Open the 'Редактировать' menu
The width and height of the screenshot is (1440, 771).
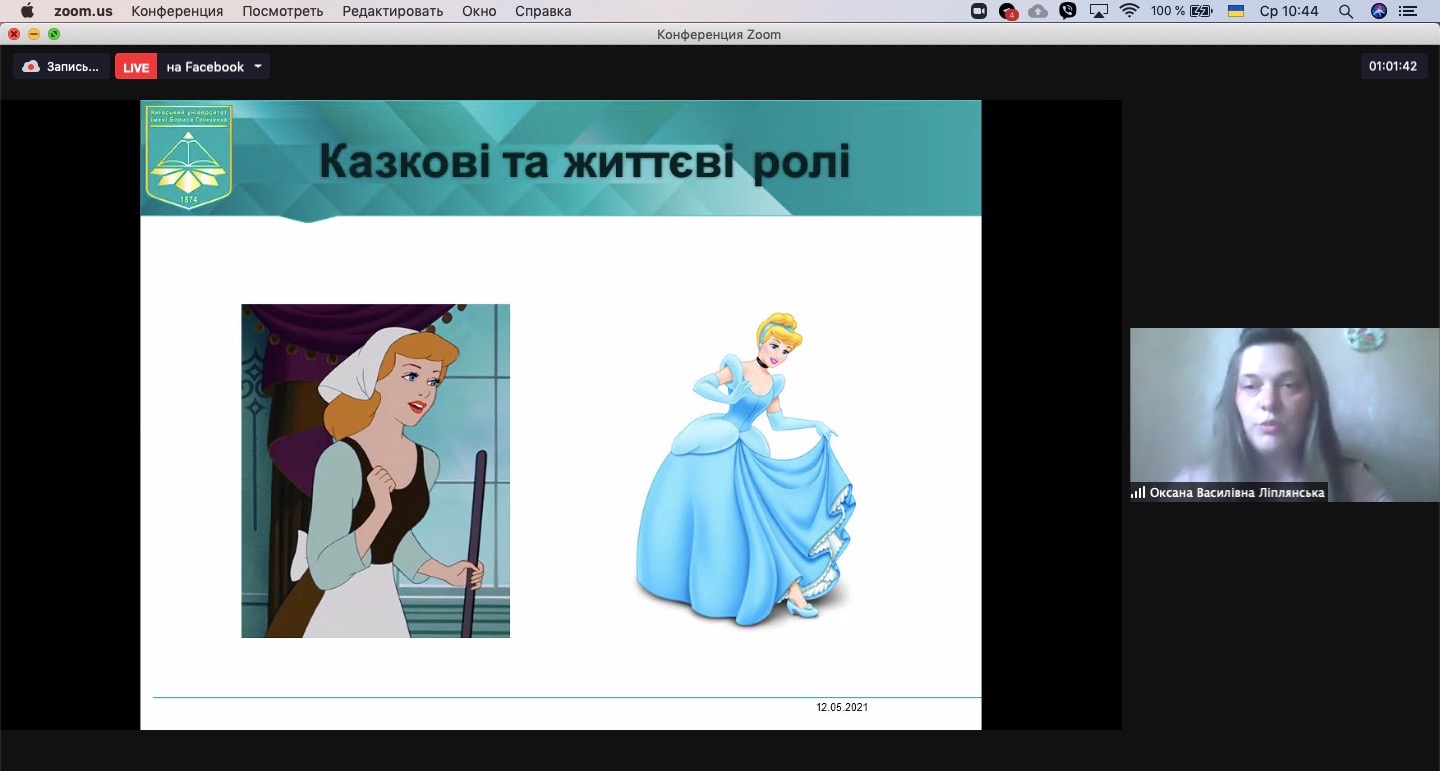(392, 11)
